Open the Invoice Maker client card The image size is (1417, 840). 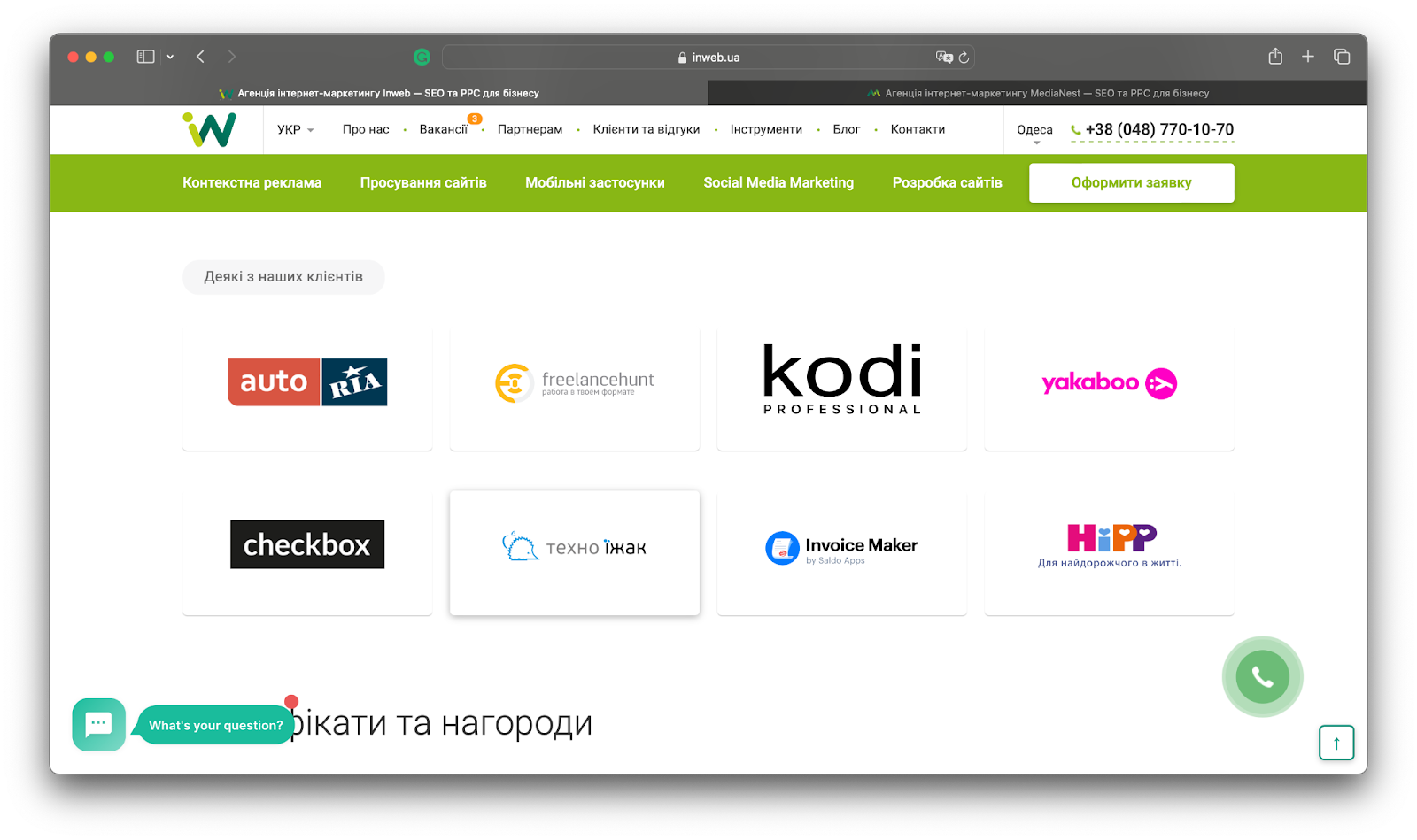pos(842,553)
